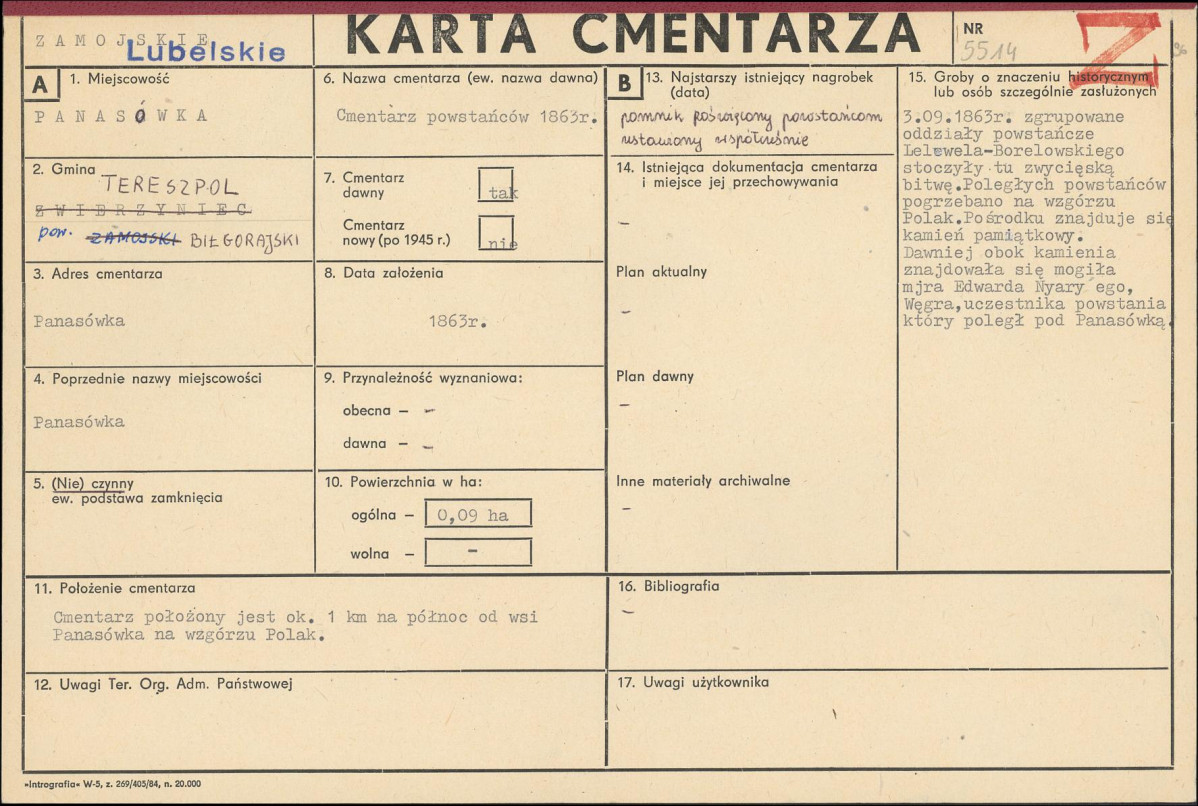Select "Panasówka" under Adres cmentarza
The height and width of the screenshot is (806, 1198).
[x=79, y=321]
